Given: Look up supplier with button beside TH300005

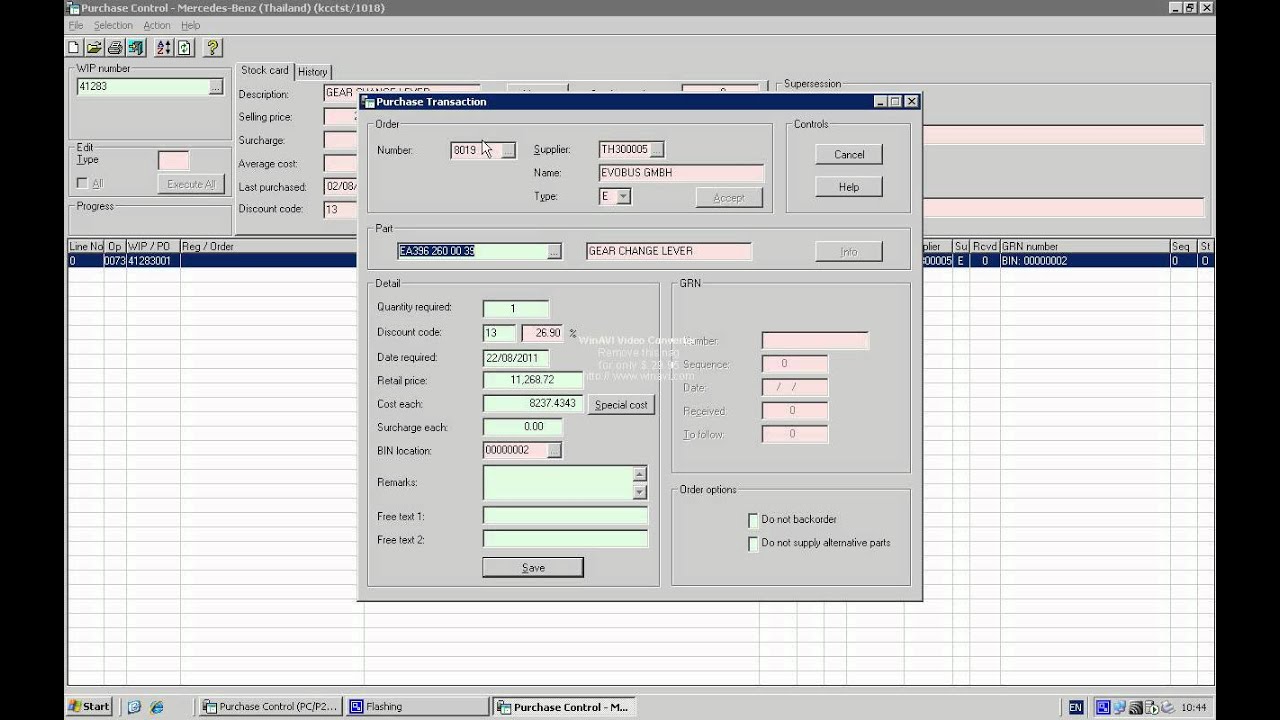Looking at the screenshot, I should point(657,150).
